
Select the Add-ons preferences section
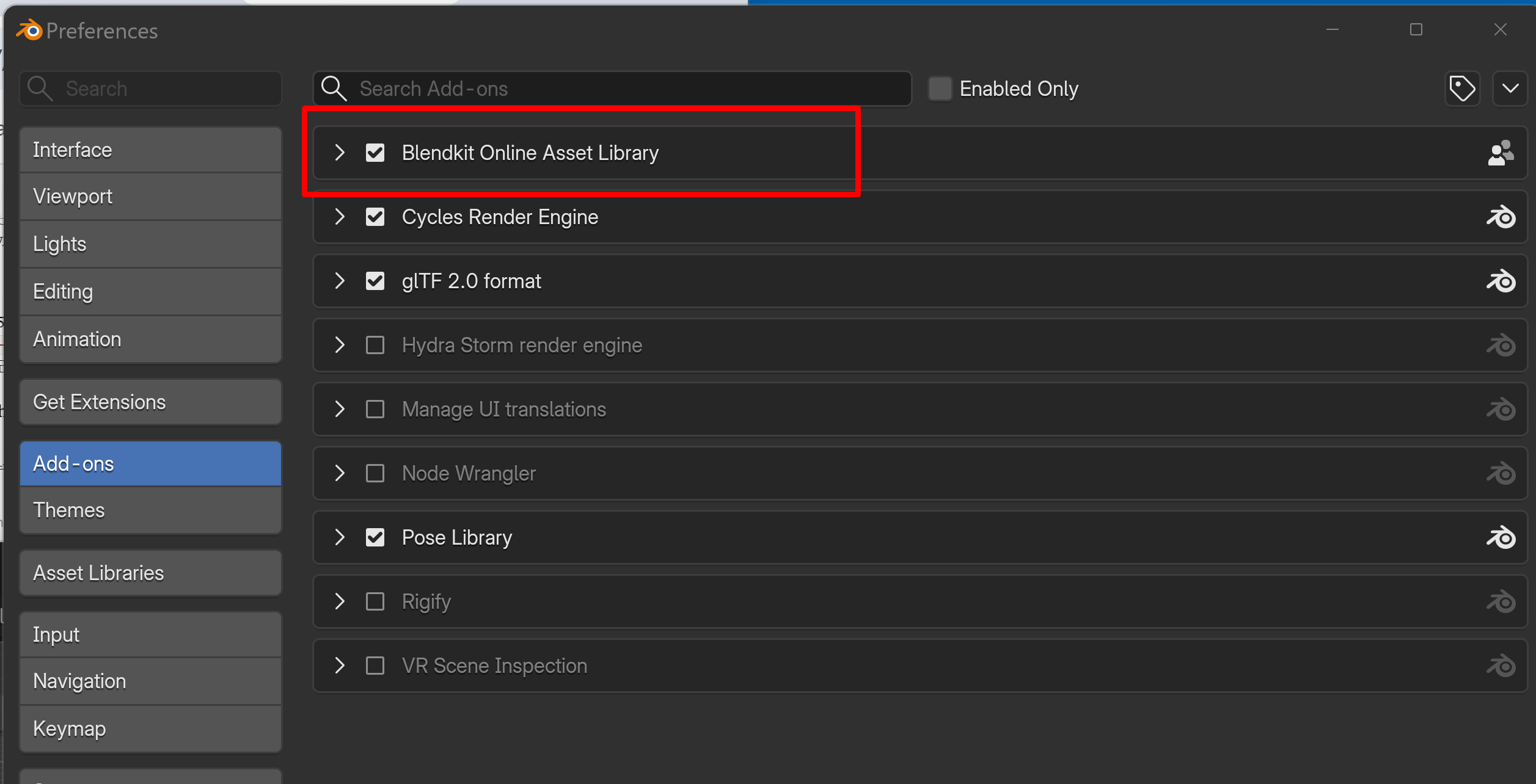150,463
